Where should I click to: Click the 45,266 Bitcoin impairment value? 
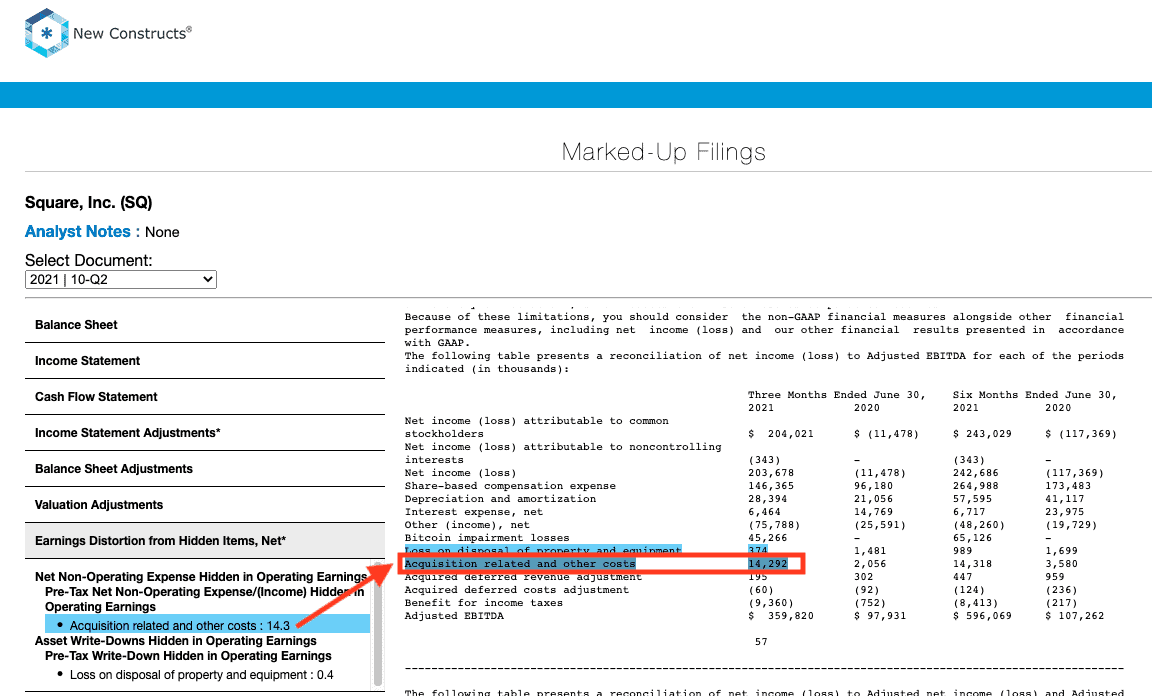point(768,538)
